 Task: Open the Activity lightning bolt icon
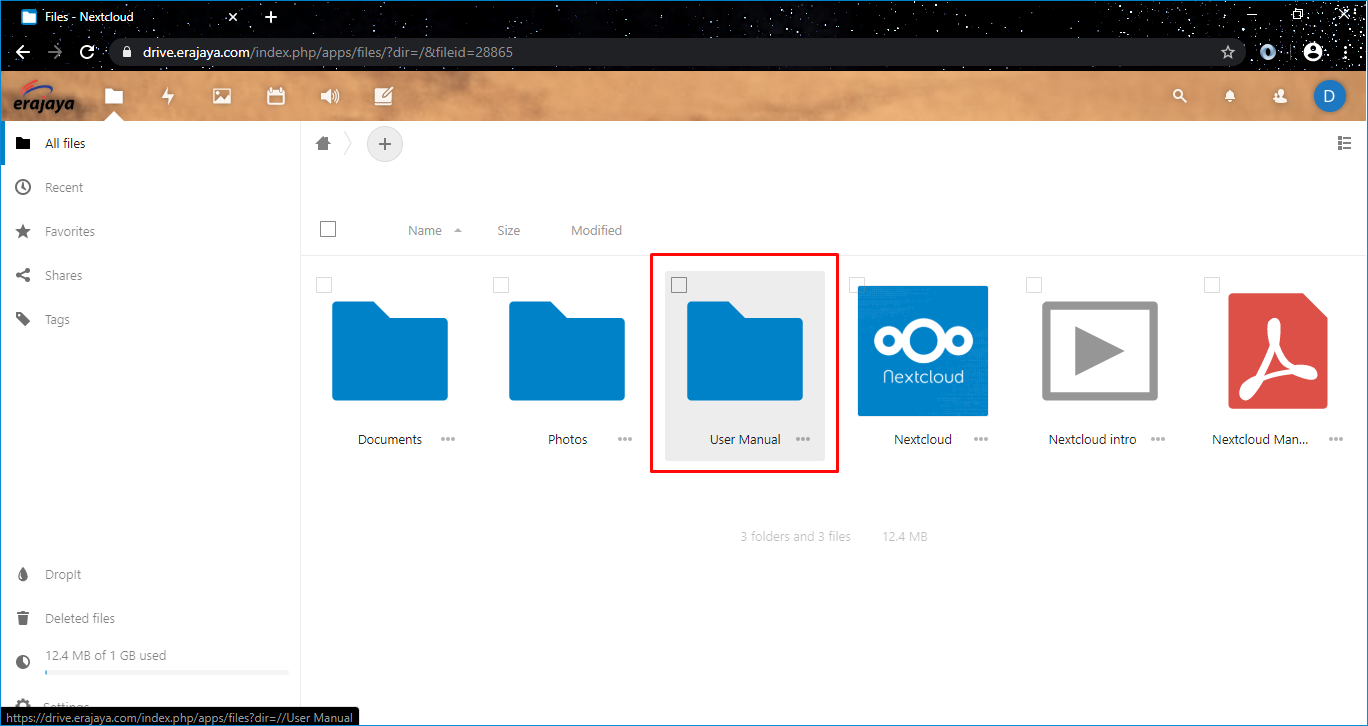click(x=168, y=96)
